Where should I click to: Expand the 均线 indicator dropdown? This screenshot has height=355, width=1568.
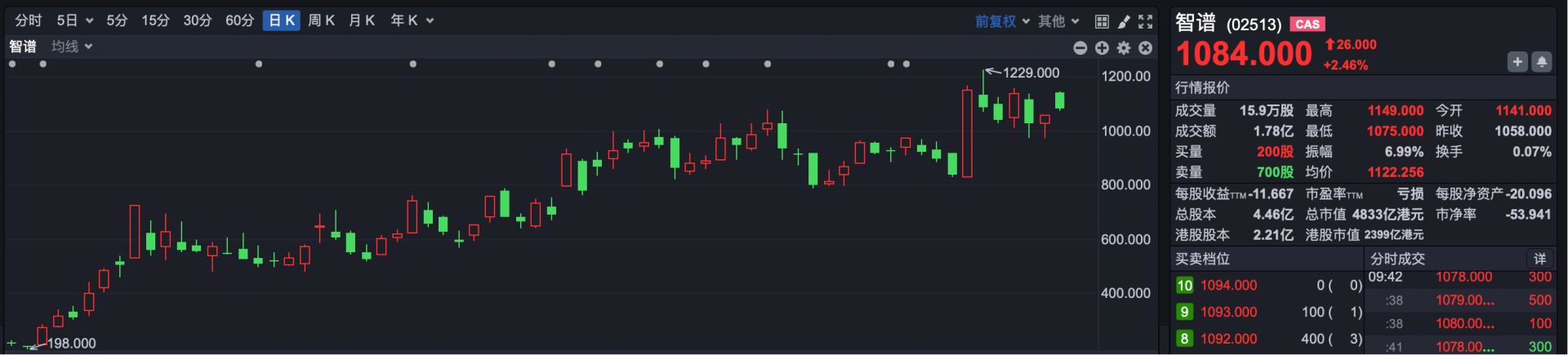coord(88,47)
